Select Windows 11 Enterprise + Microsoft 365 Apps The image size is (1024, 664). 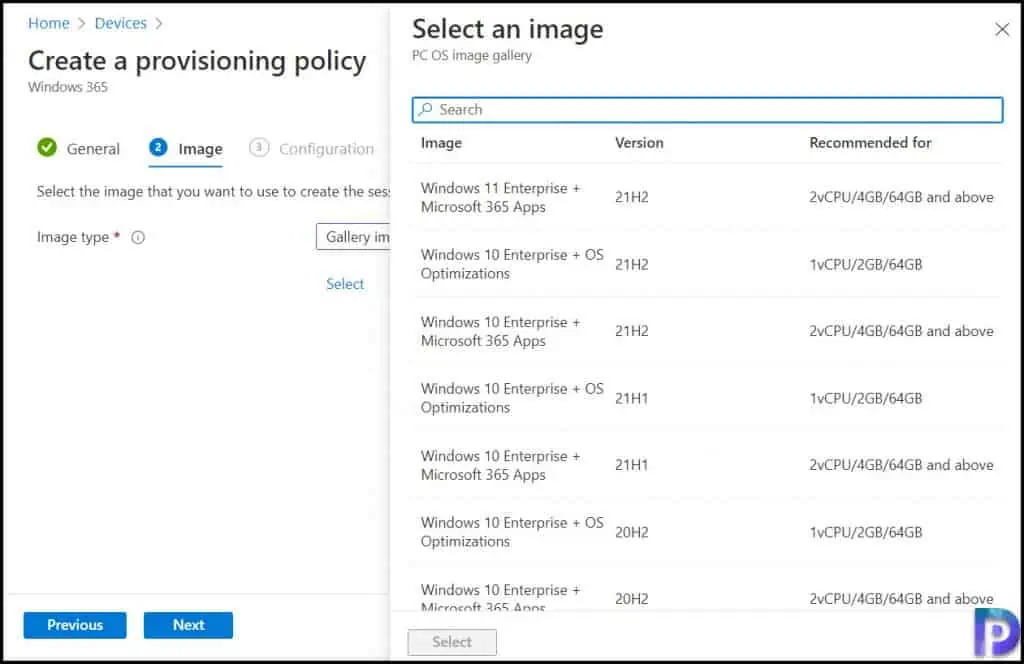(707, 197)
